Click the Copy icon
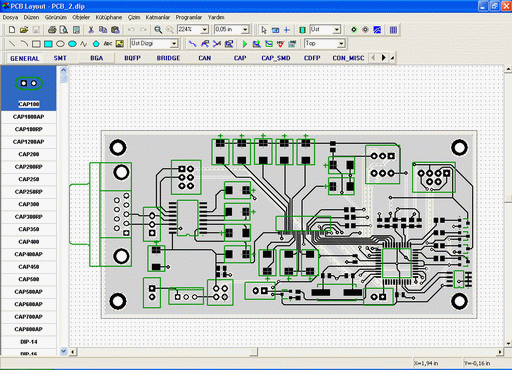 pos(103,30)
